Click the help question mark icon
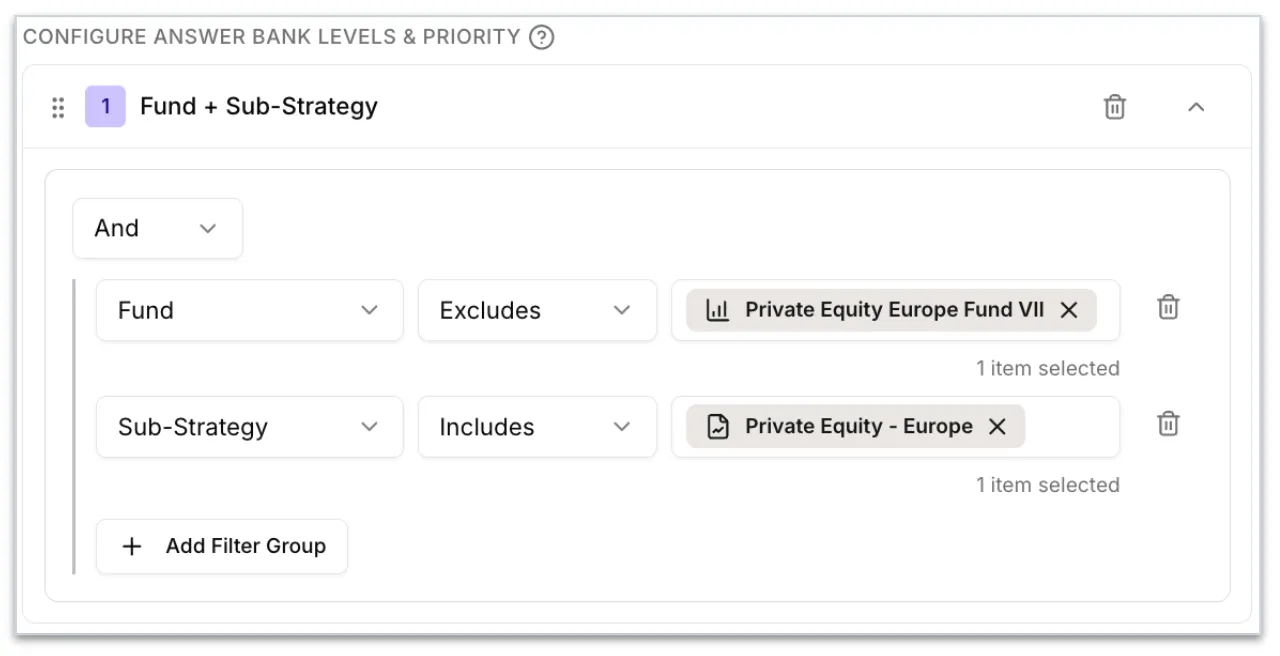The image size is (1280, 656). [541, 38]
